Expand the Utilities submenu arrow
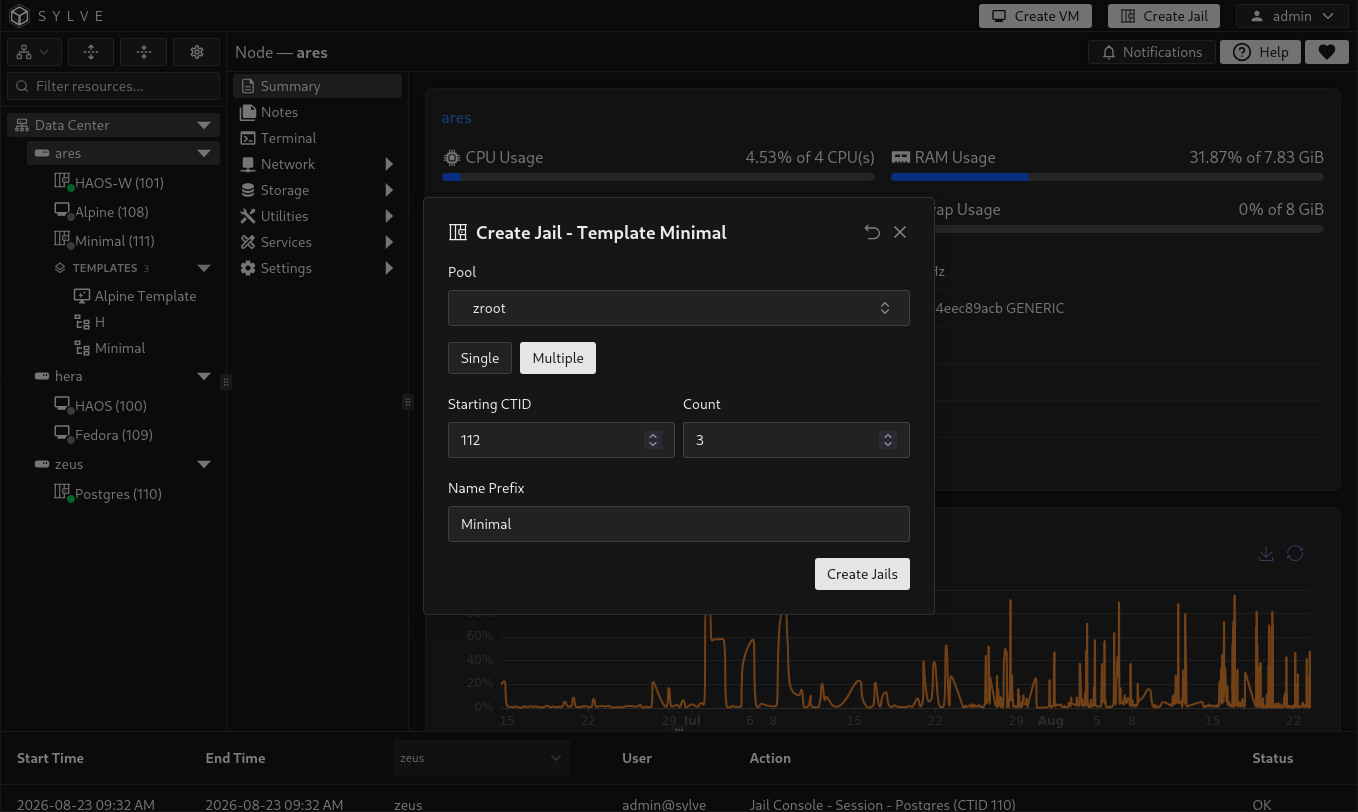 click(x=389, y=216)
